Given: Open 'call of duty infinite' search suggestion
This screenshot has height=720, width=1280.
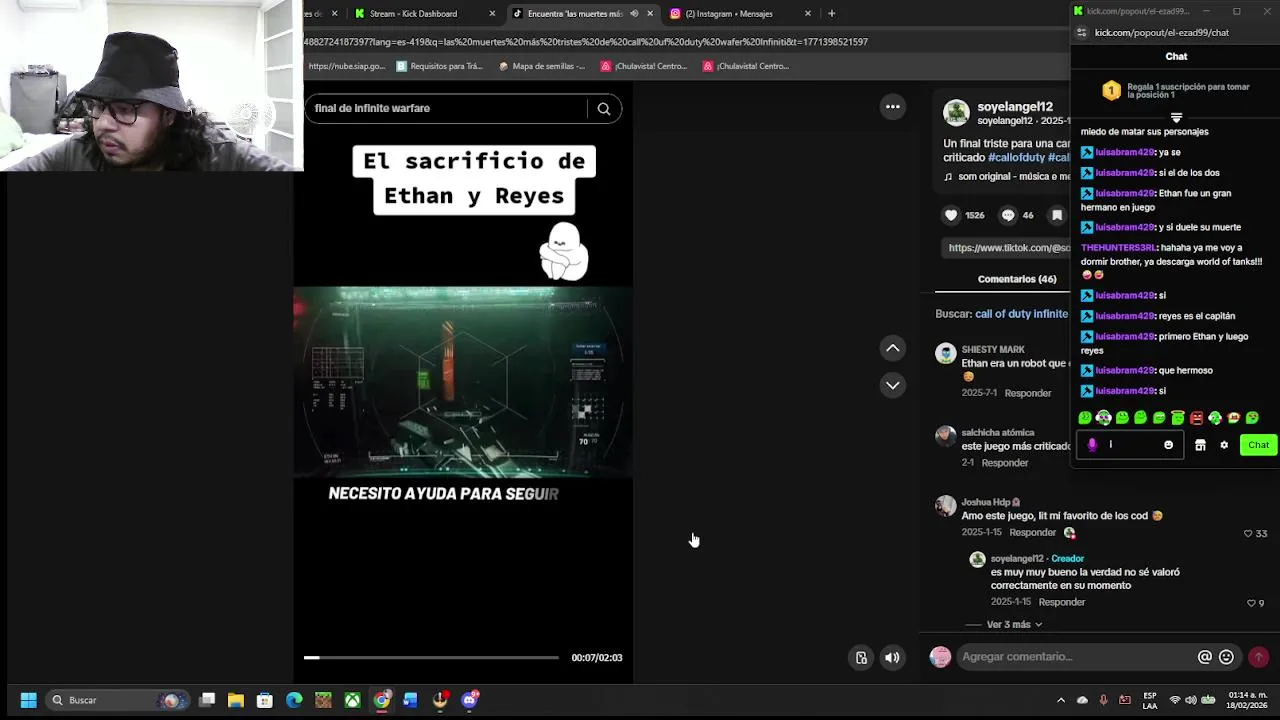Looking at the screenshot, I should 1021,314.
